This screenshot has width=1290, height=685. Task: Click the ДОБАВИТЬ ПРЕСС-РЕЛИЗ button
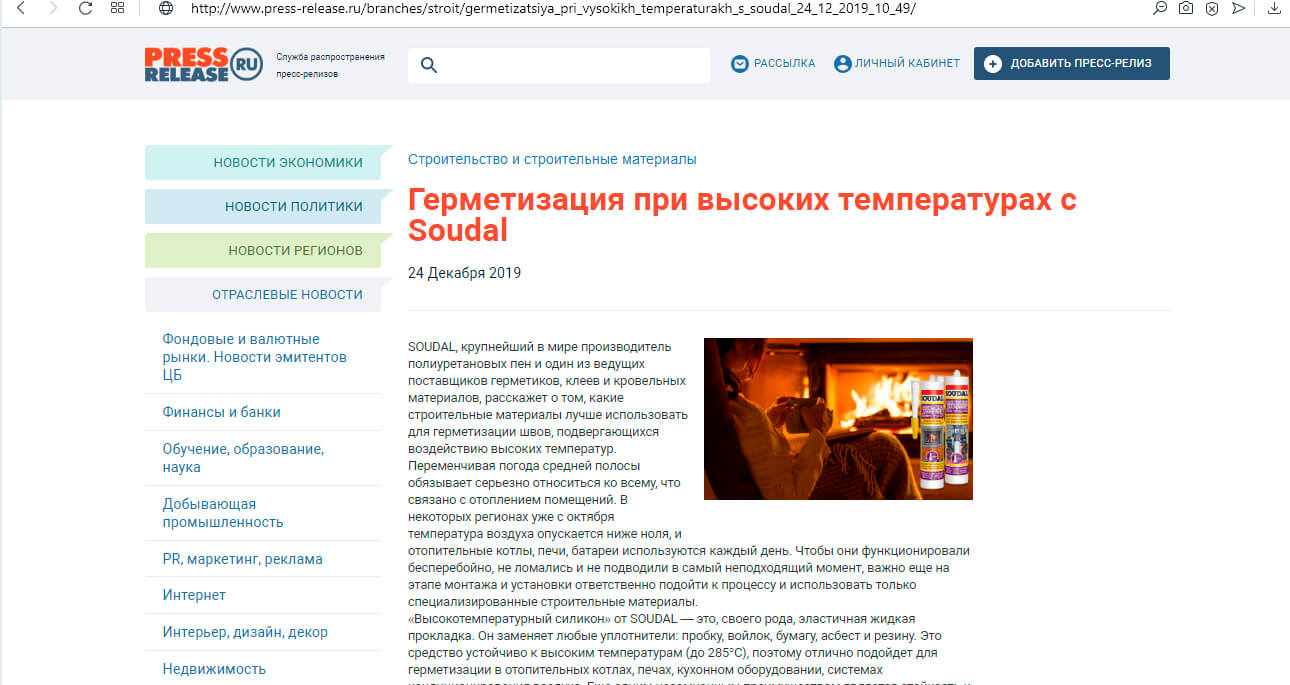click(1072, 64)
